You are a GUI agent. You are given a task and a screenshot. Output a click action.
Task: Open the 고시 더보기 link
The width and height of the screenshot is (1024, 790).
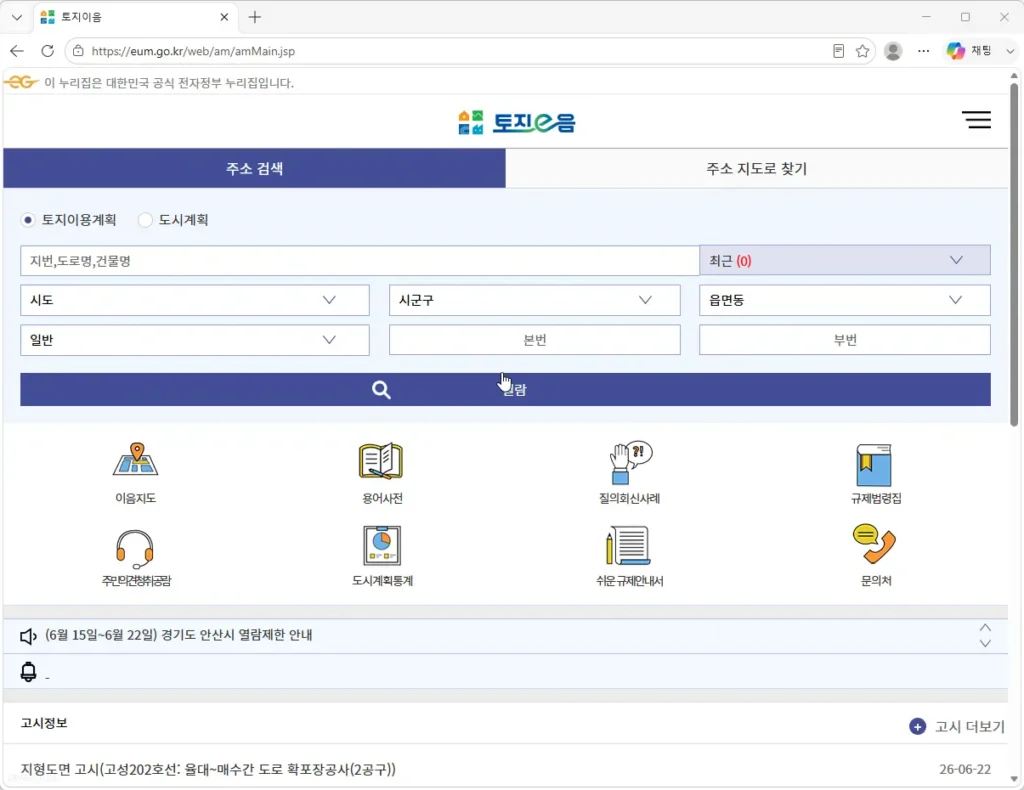point(957,727)
